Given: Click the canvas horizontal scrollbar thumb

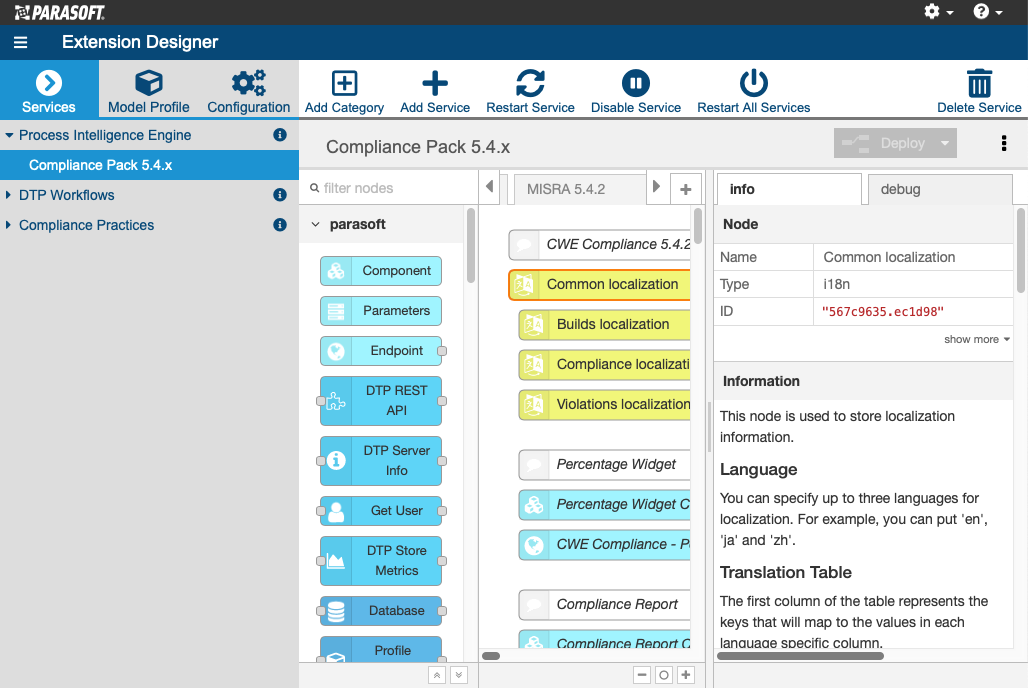Looking at the screenshot, I should pos(491,656).
